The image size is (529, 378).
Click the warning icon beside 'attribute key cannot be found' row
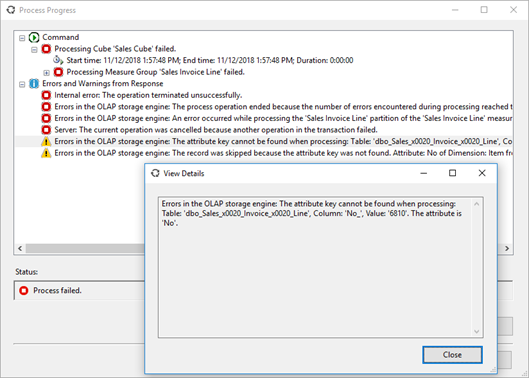coord(46,142)
